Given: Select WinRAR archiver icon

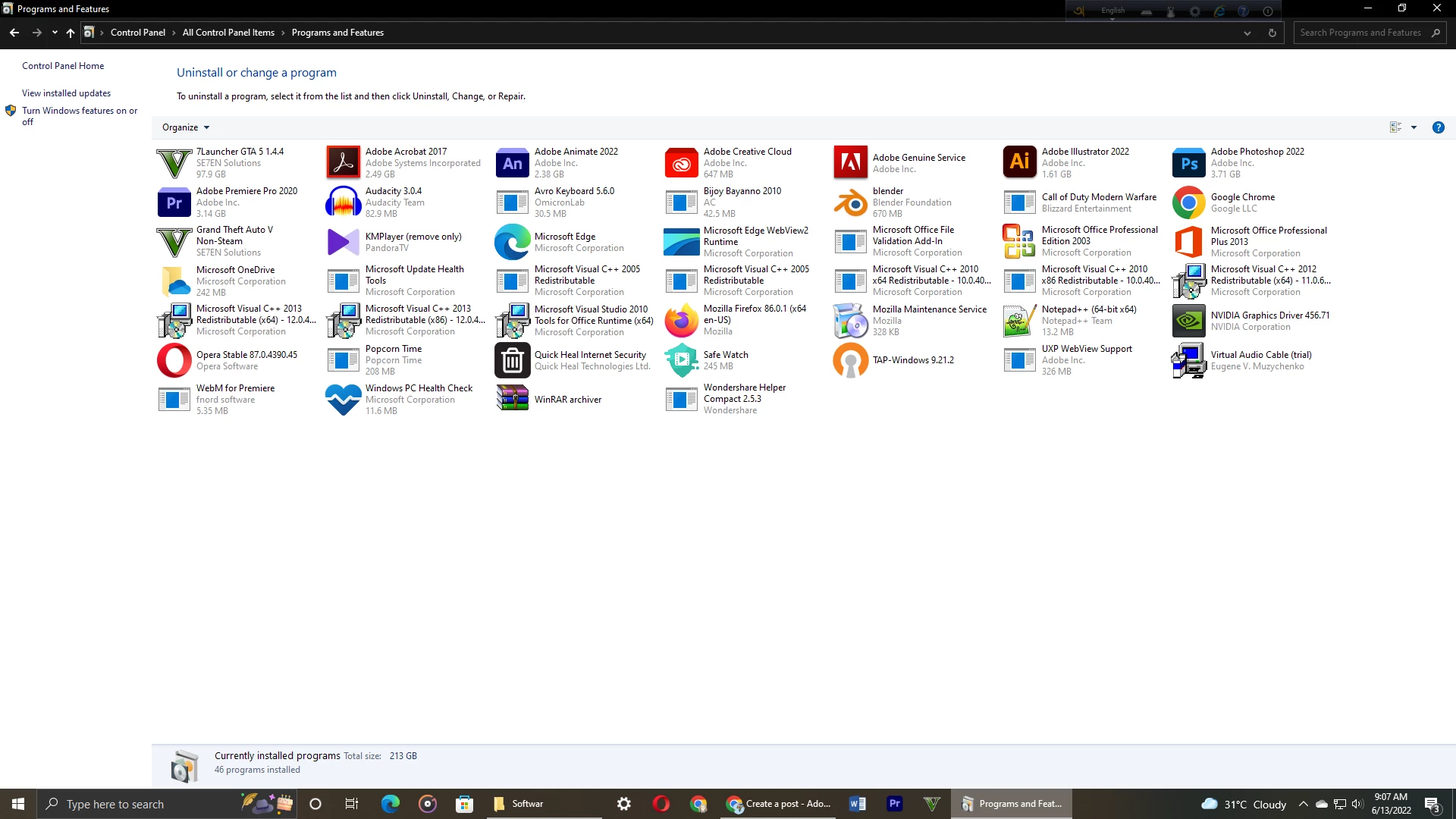Looking at the screenshot, I should point(512,399).
